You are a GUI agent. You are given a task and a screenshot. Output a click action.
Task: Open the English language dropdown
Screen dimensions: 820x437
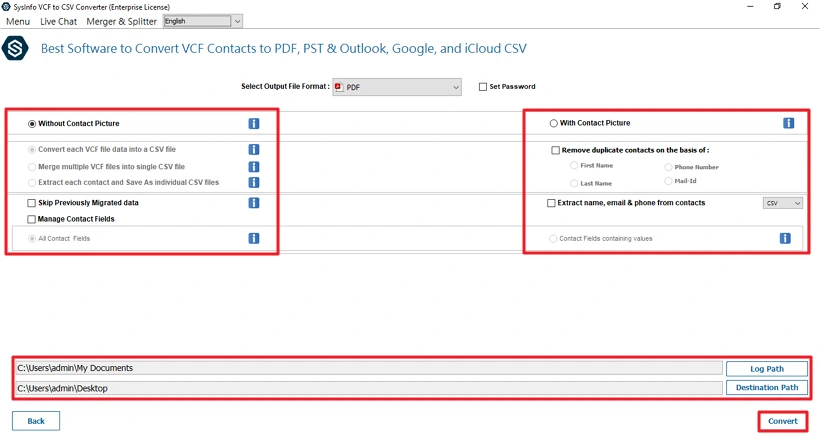pyautogui.click(x=203, y=21)
